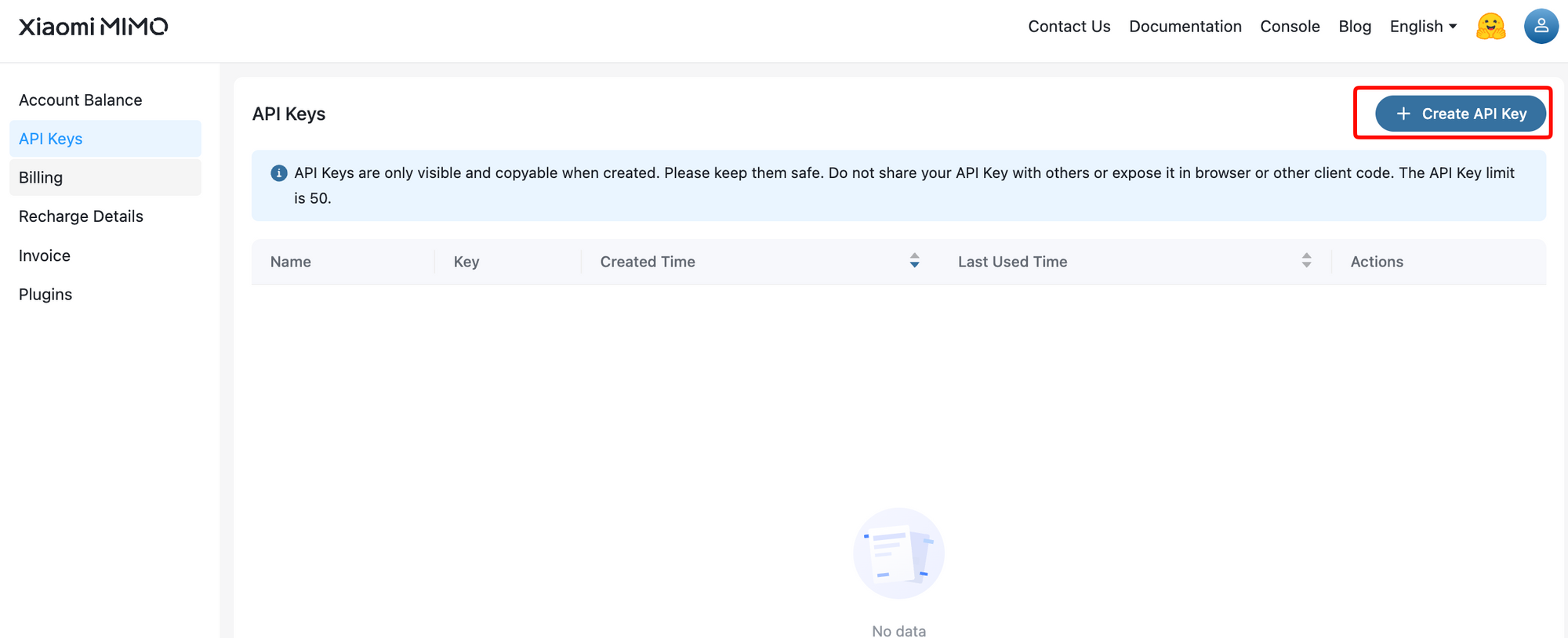Click the No data label
The width and height of the screenshot is (1568, 638).
pos(898,631)
